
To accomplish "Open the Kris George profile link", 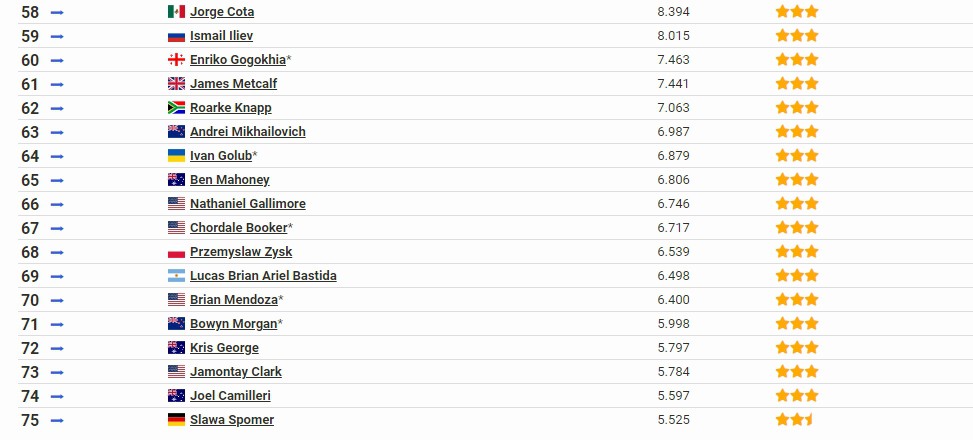I will coord(224,348).
